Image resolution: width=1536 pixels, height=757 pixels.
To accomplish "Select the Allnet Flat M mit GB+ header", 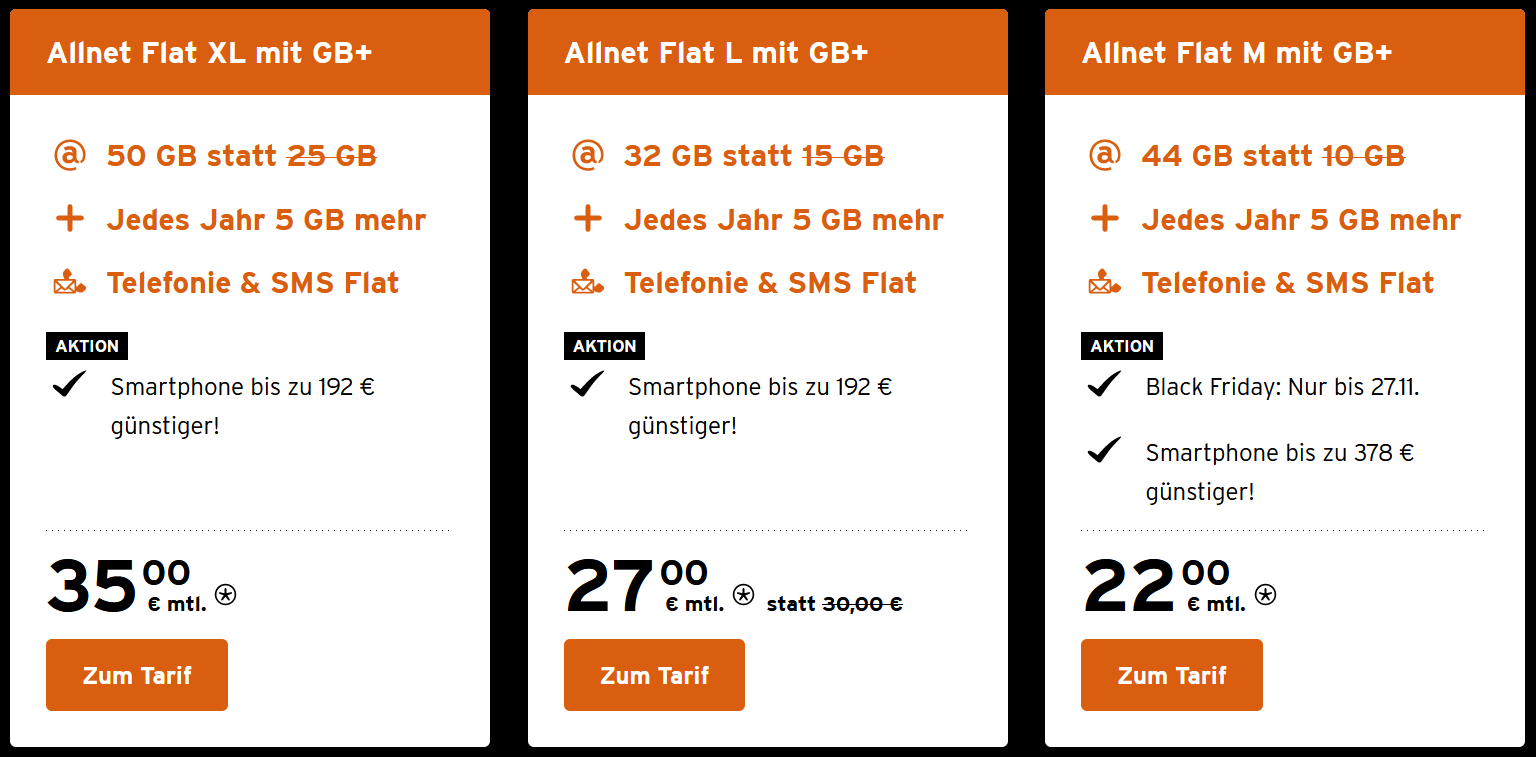I will [x=1236, y=53].
